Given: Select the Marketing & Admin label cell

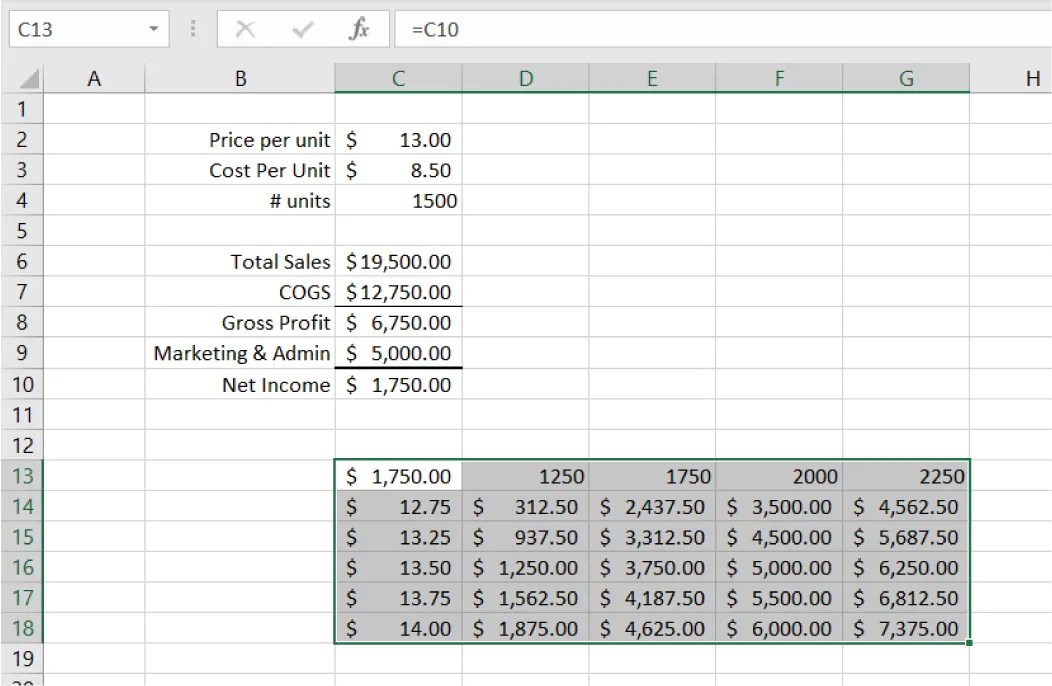Looking at the screenshot, I should point(240,354).
